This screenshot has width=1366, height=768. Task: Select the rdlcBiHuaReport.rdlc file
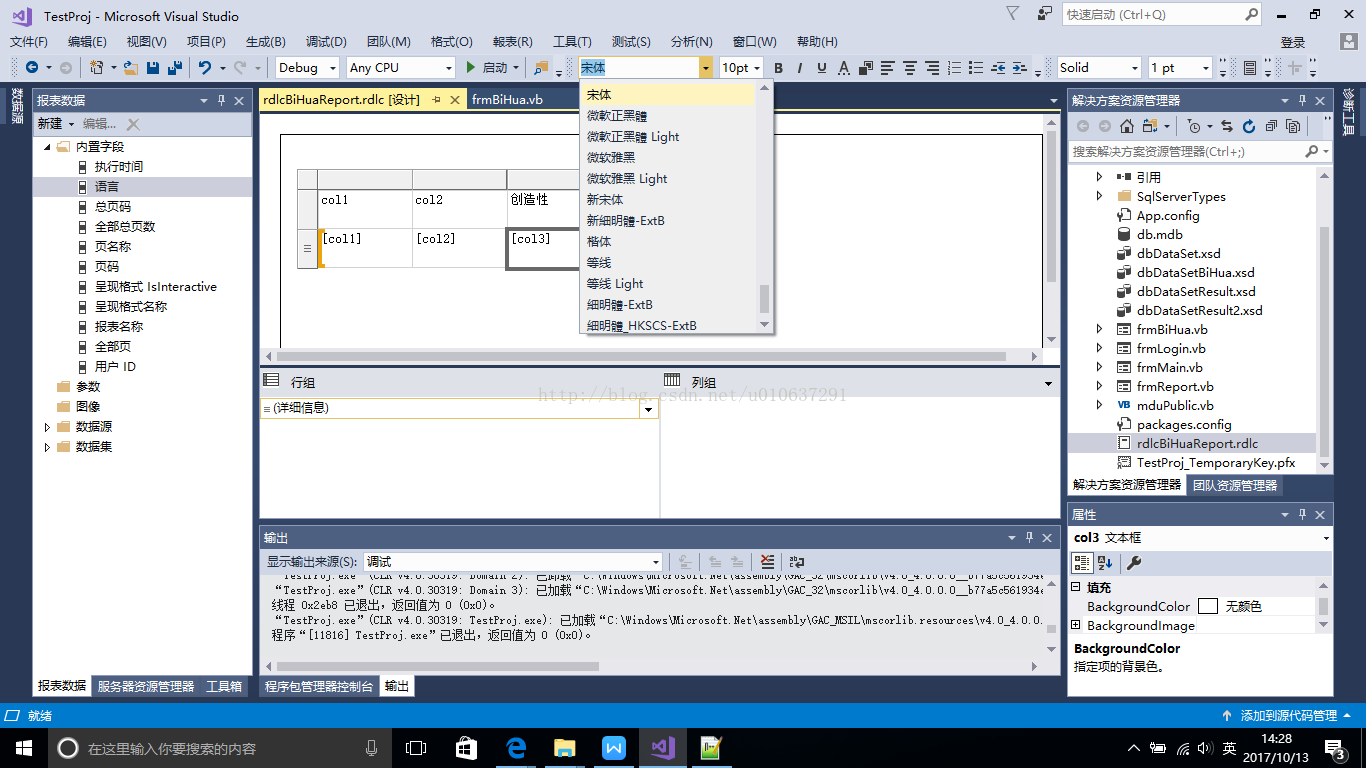click(x=1196, y=443)
